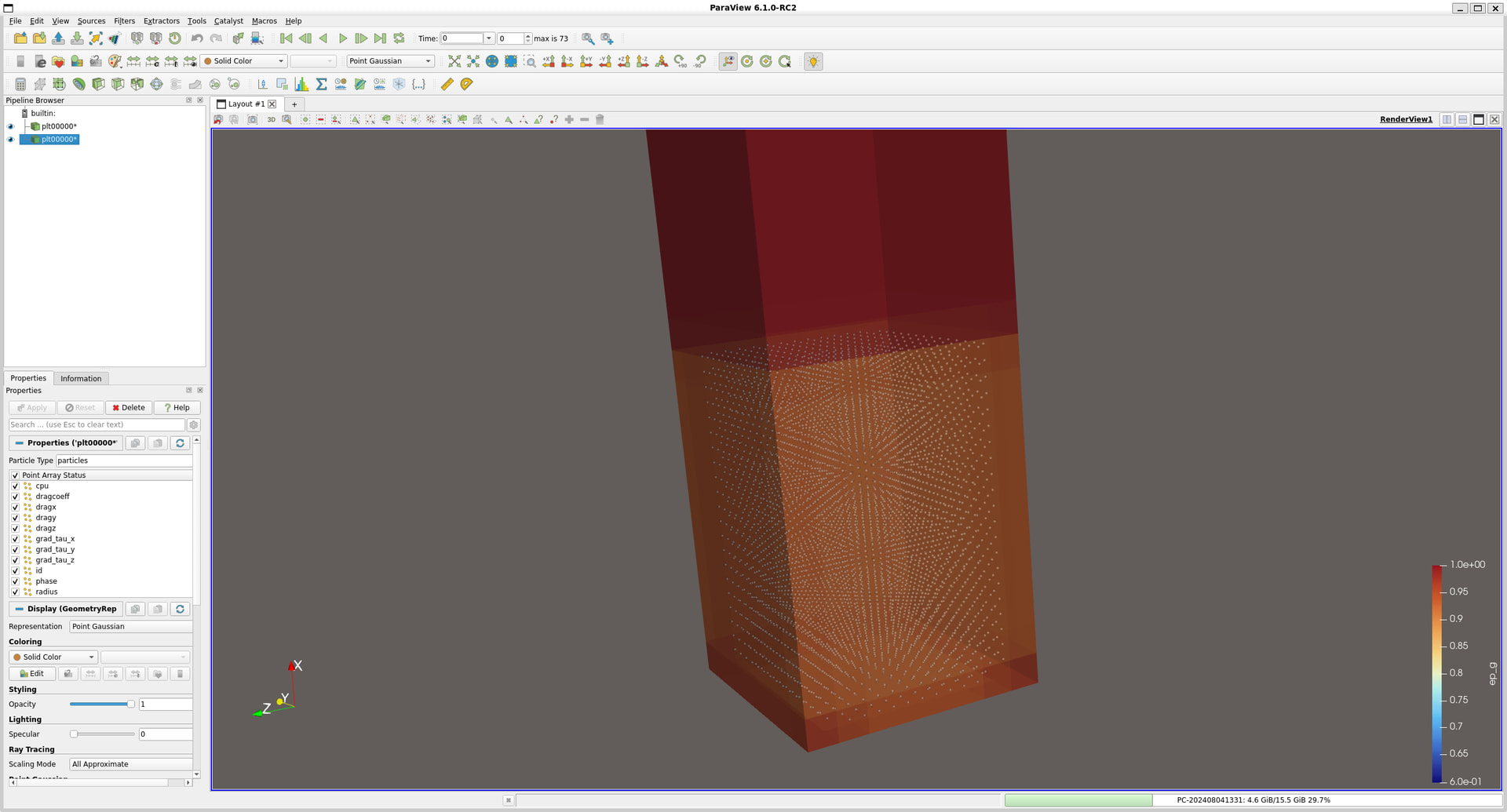This screenshot has height=812, width=1507.
Task: Uncheck the dragcoeff point array checkbox
Action: point(15,497)
